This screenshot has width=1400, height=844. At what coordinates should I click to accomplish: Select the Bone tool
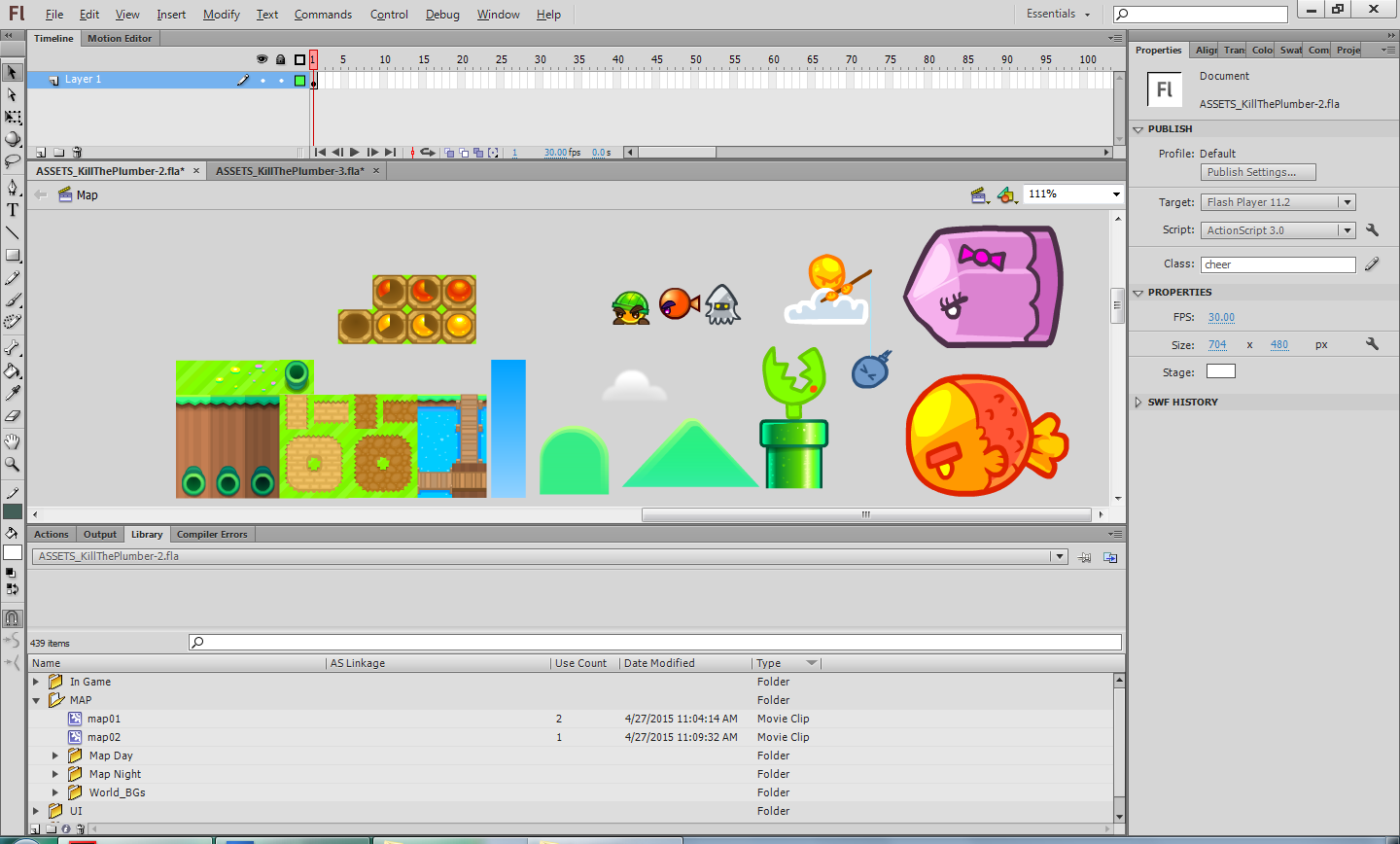click(13, 347)
